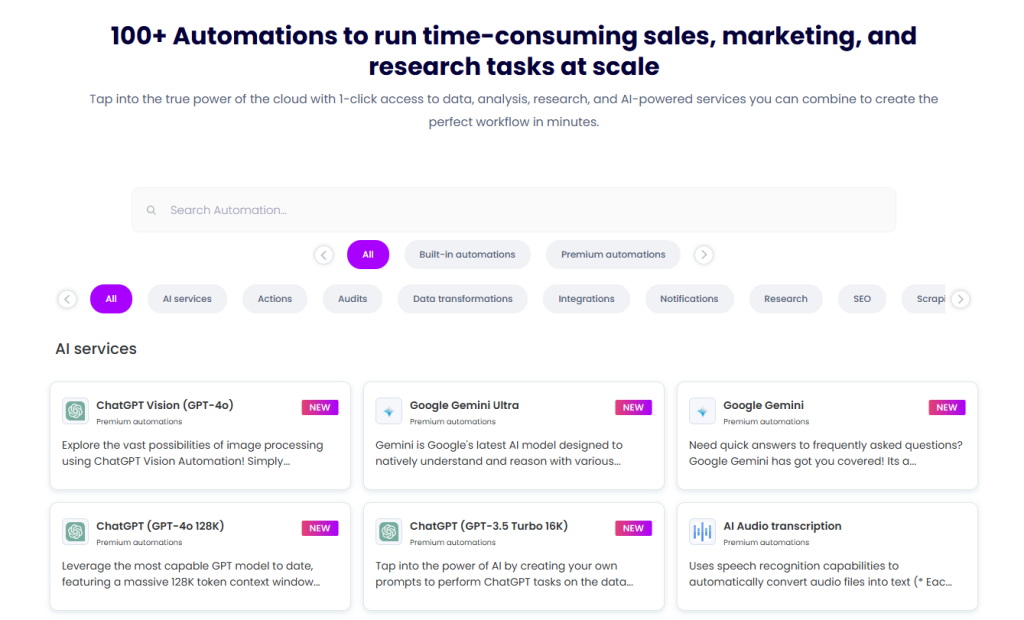This screenshot has width=1024, height=620.
Task: Select the Premium automations filter
Action: tap(613, 255)
